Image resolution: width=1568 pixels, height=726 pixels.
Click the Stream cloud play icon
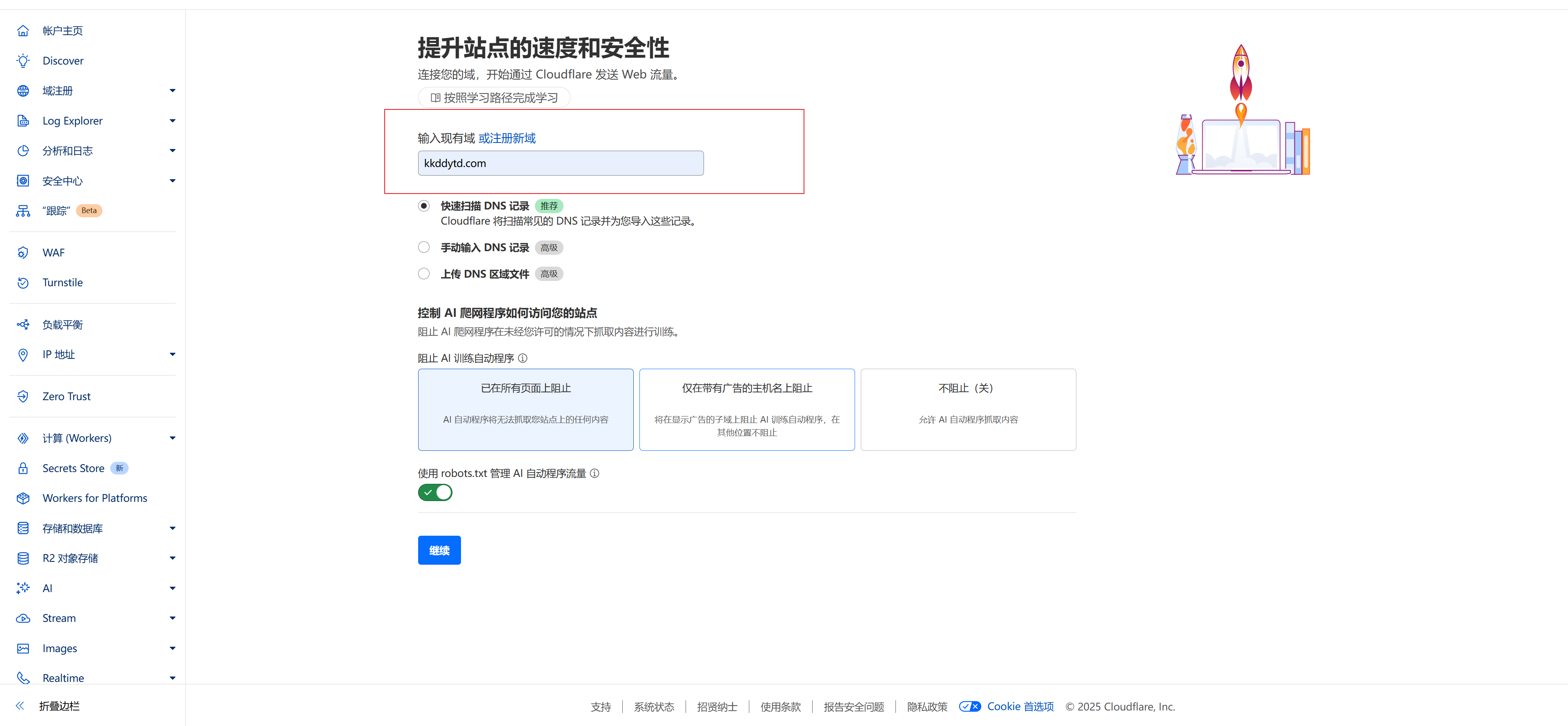coord(23,618)
